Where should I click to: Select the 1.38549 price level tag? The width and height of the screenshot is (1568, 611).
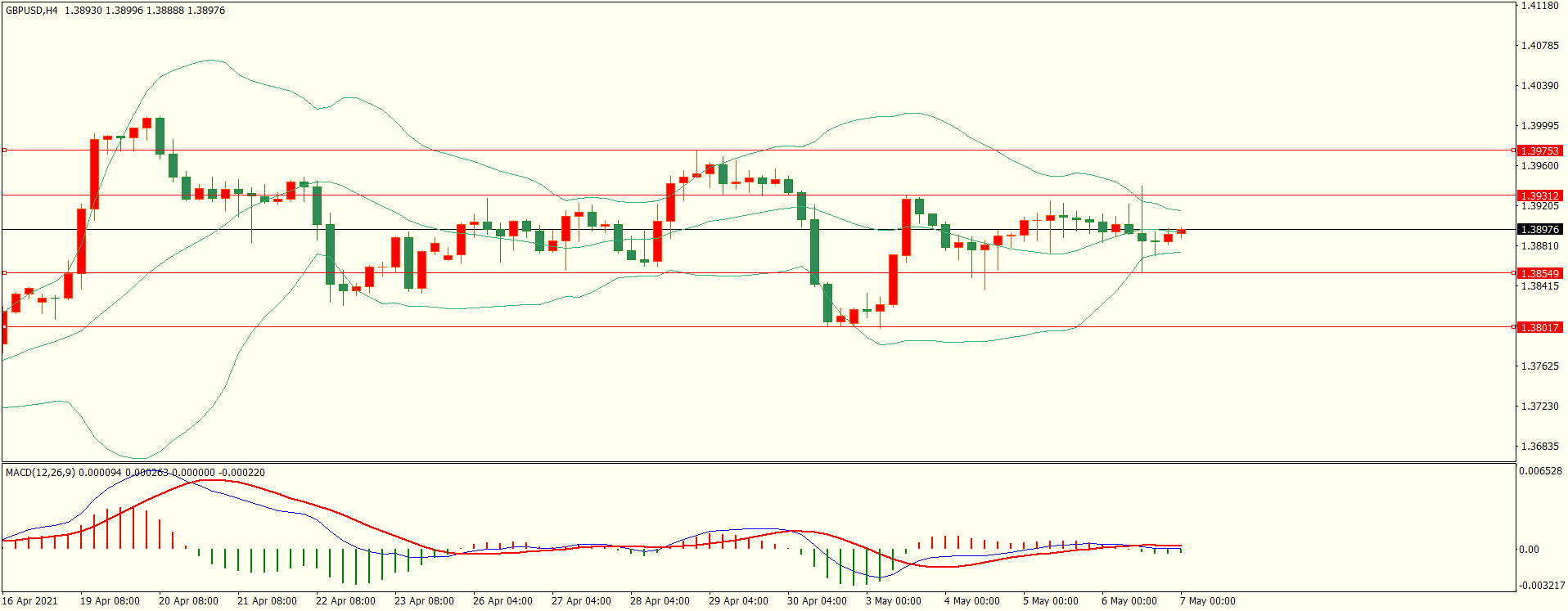tap(1539, 273)
